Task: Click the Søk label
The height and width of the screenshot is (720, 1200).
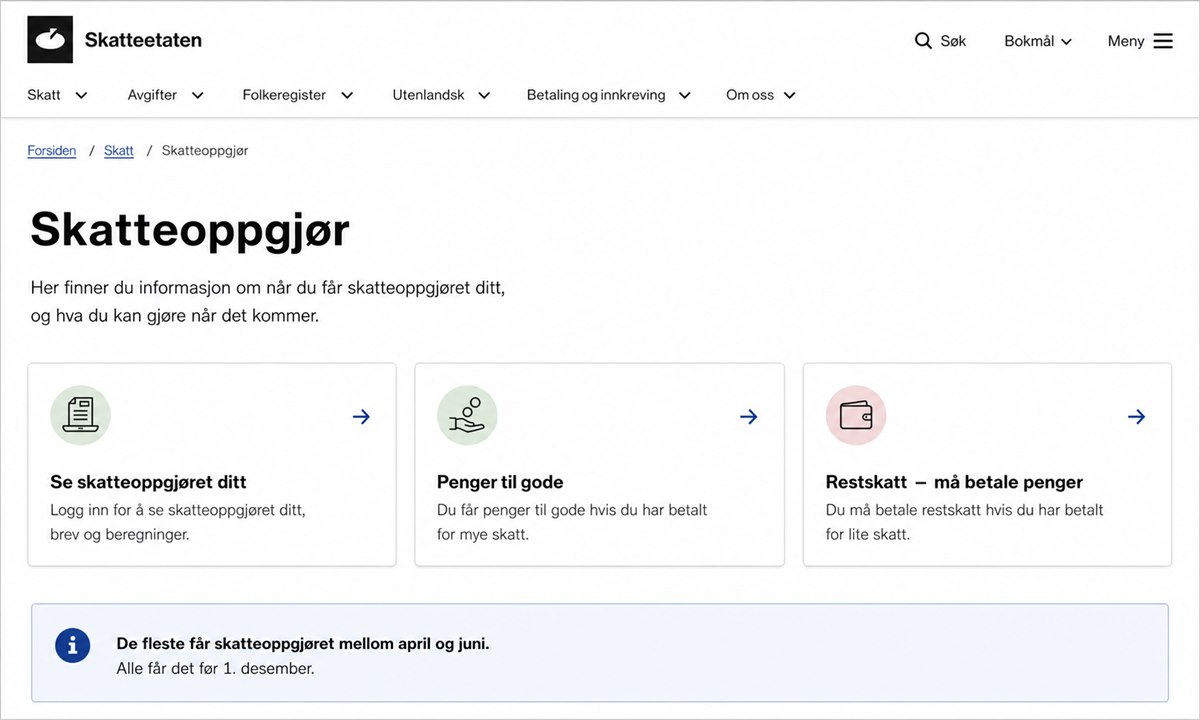Action: (x=953, y=41)
